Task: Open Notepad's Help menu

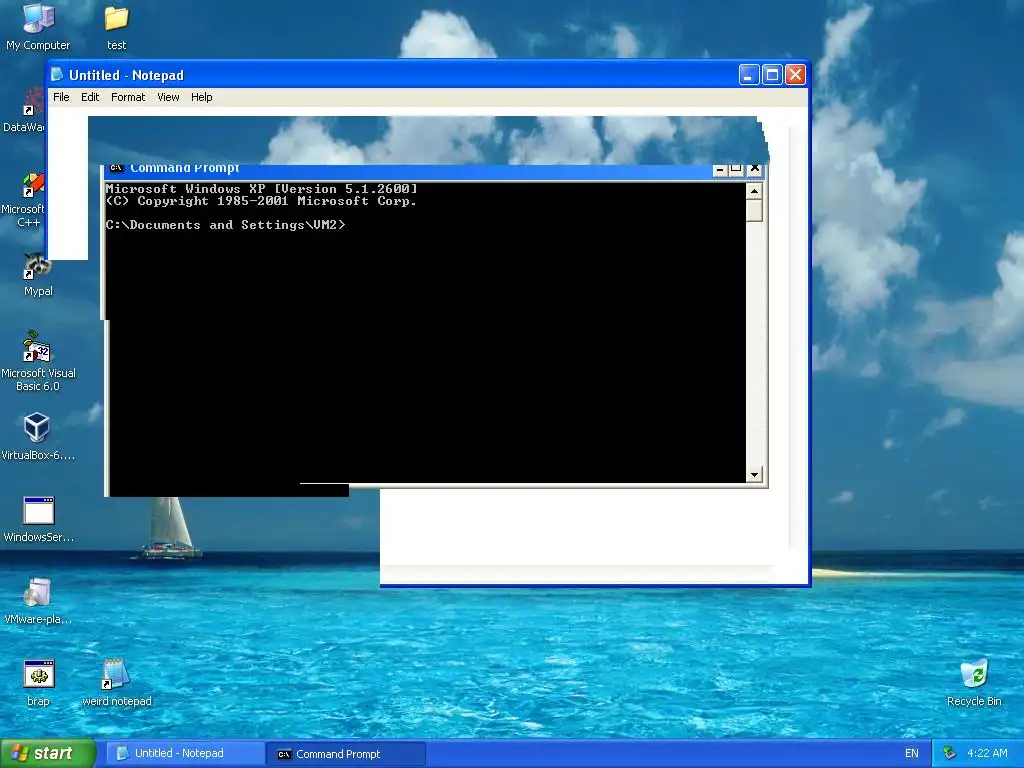Action: point(201,97)
